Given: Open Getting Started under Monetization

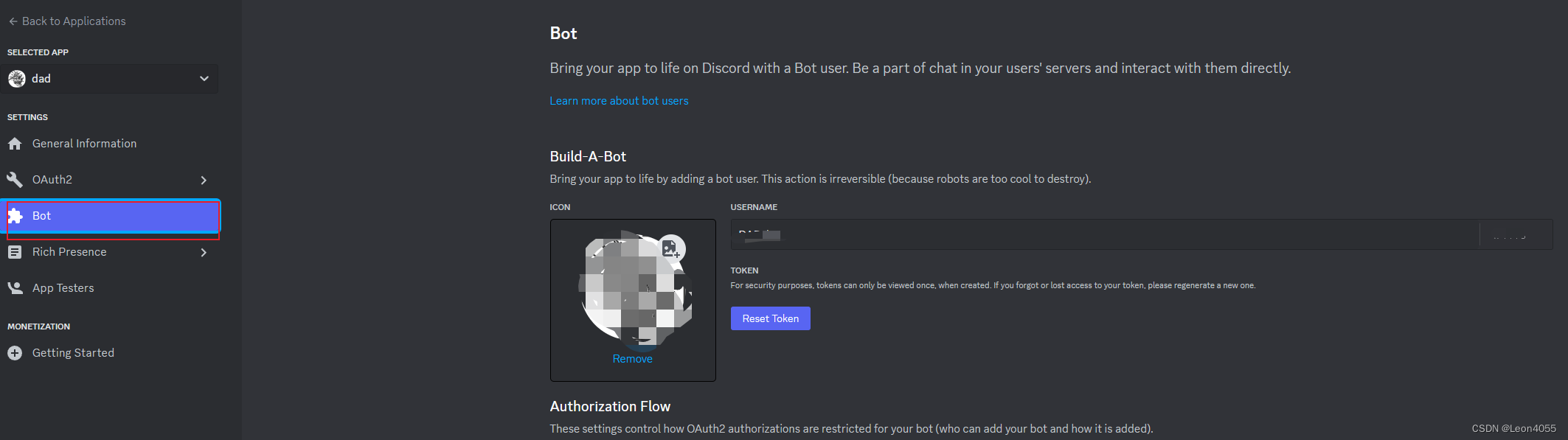Looking at the screenshot, I should [109, 353].
